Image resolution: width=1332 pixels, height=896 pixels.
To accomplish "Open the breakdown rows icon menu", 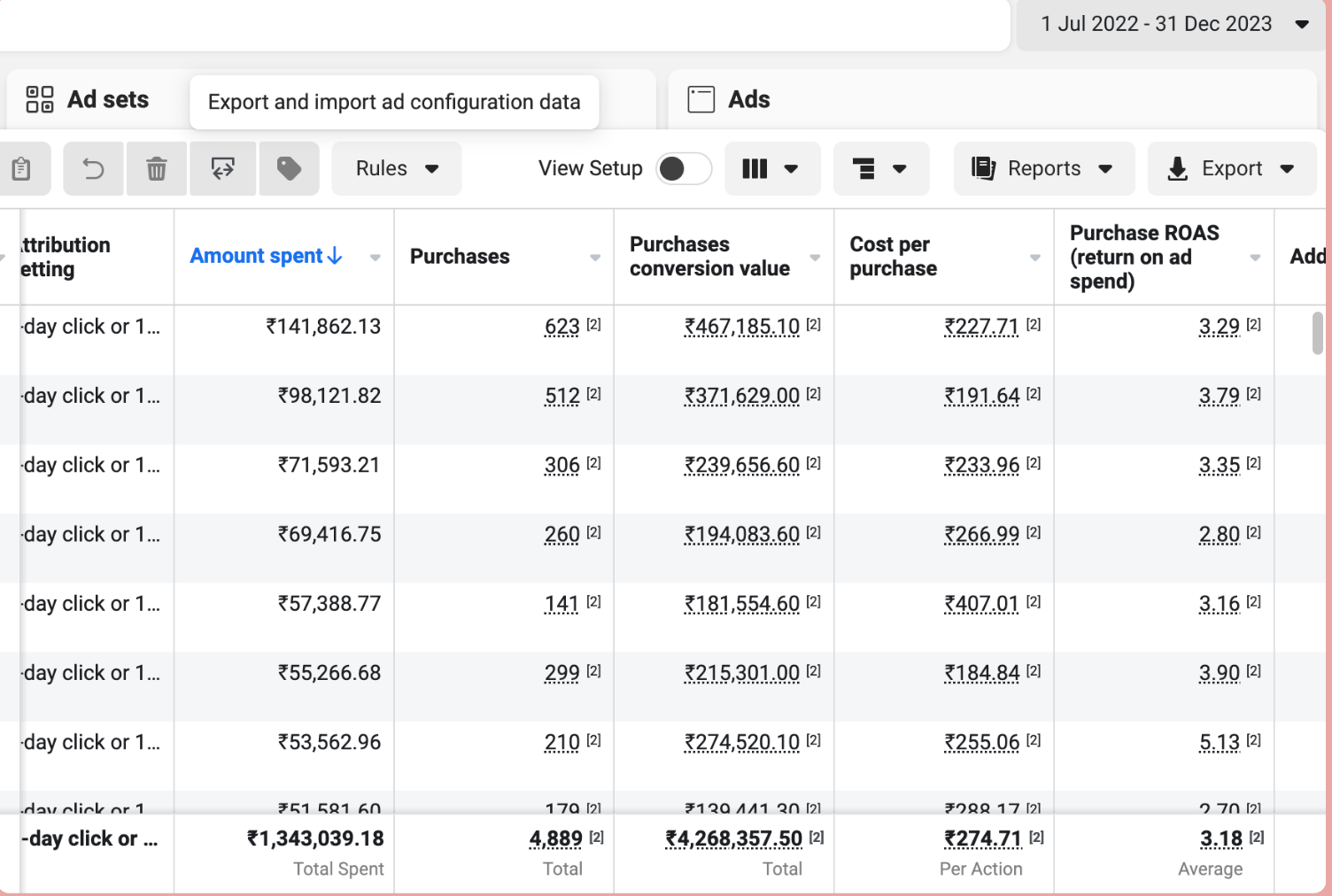I will coord(880,168).
